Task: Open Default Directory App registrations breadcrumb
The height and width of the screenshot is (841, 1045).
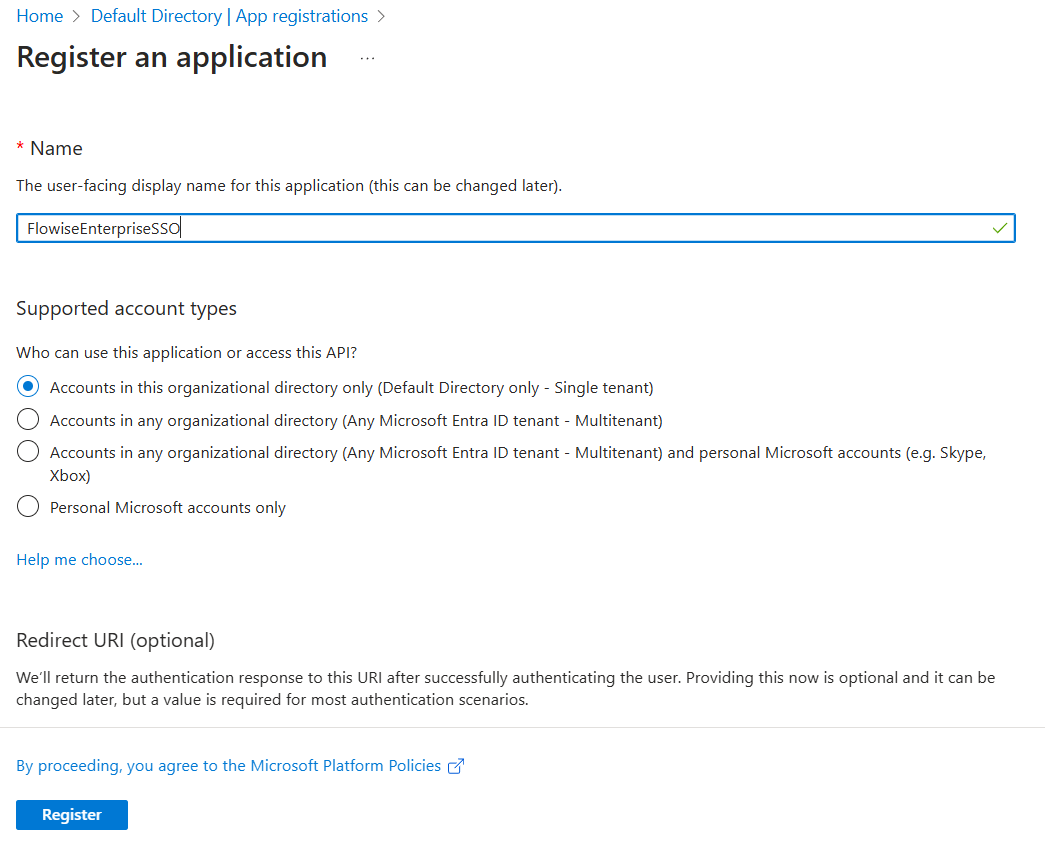Action: [229, 16]
